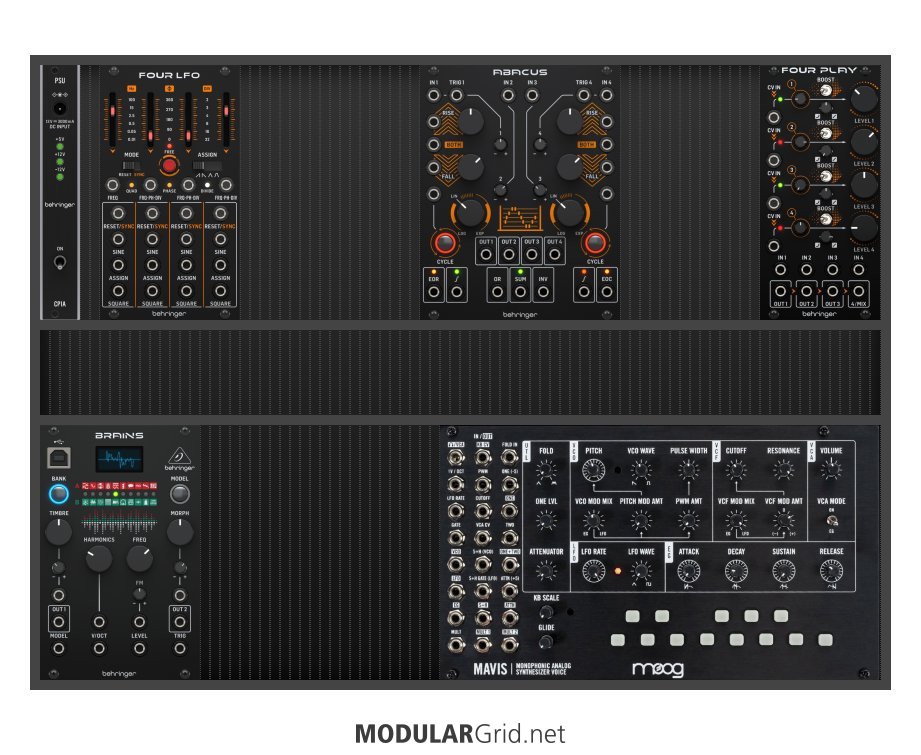Click the Abacus EOR output jack
921x755 pixels.
coord(433,291)
